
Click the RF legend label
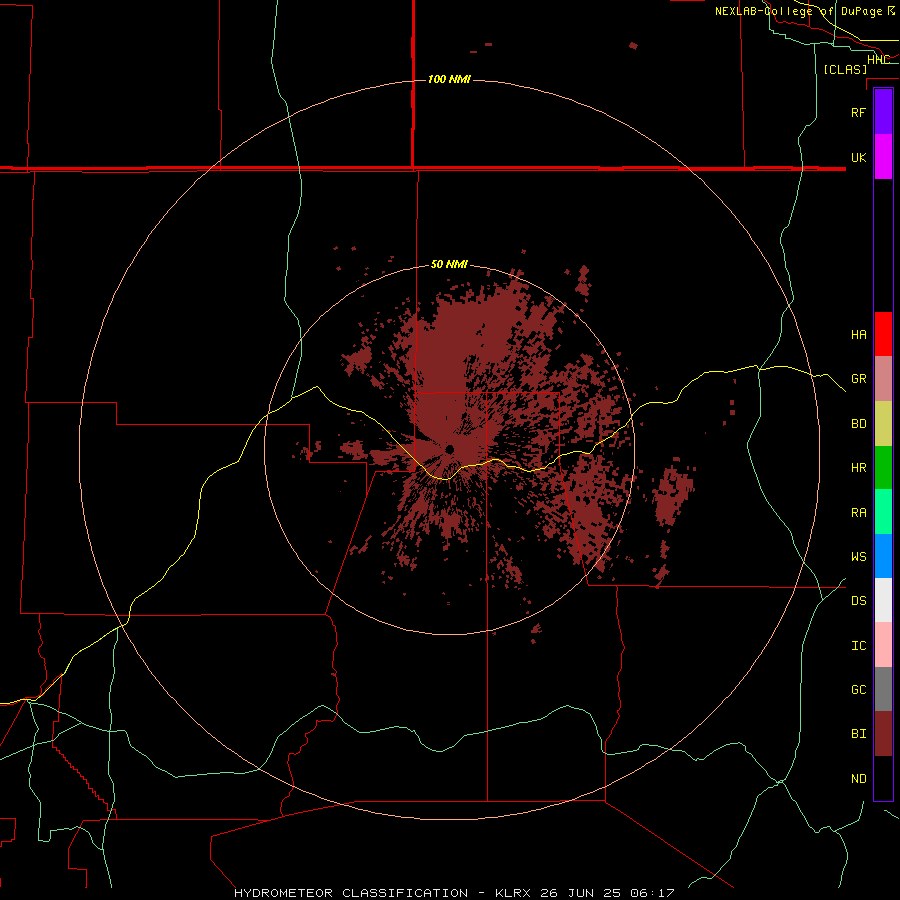pyautogui.click(x=858, y=112)
